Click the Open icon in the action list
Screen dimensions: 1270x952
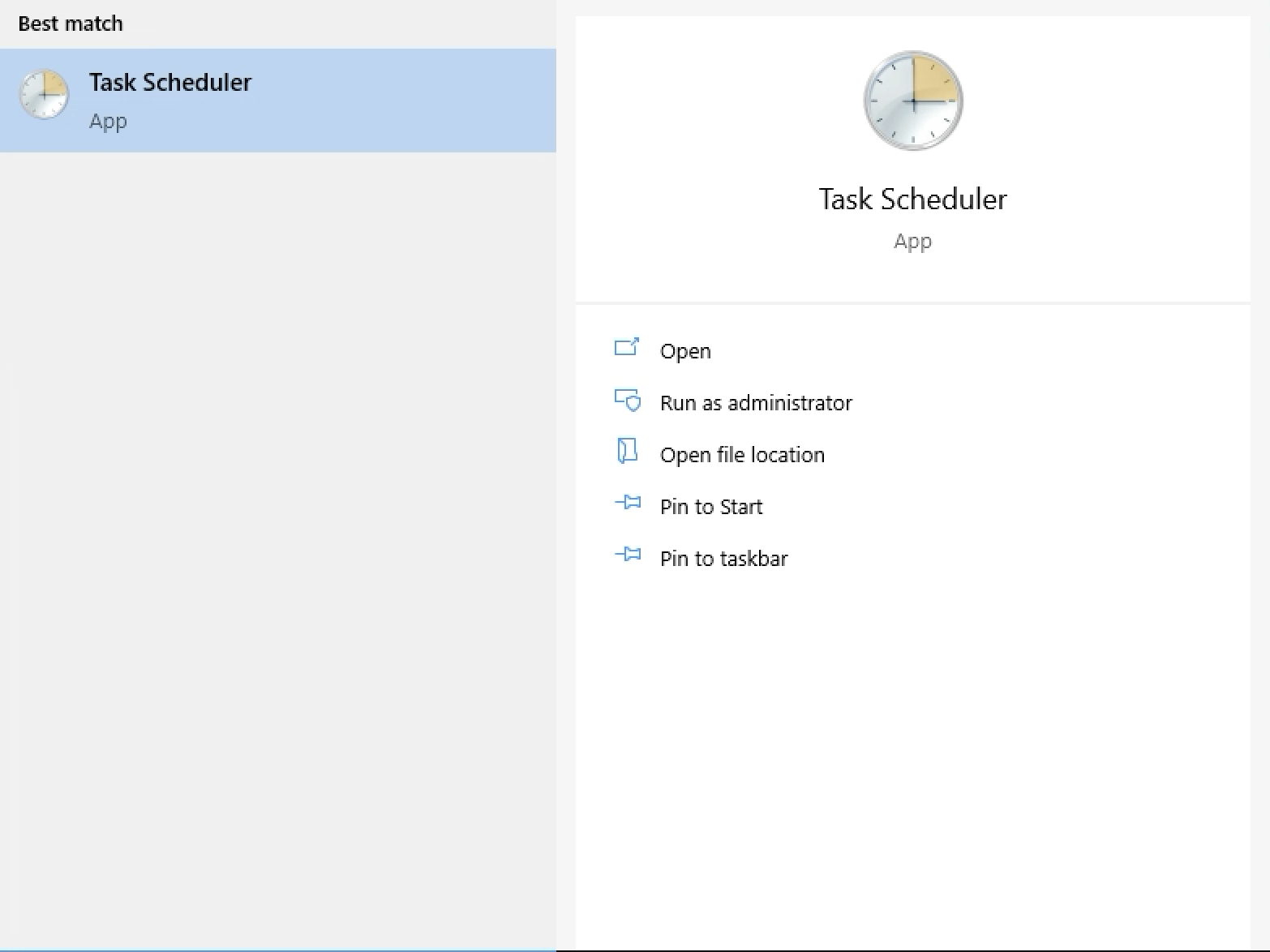(x=627, y=348)
